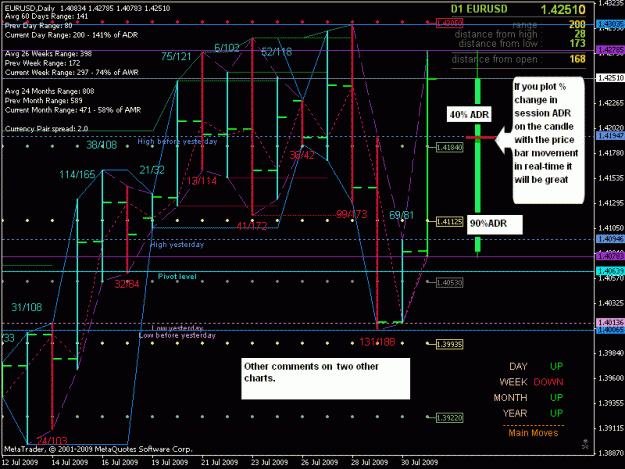Click the '23 Jul 2009' date label
625x469 pixels.
(x=270, y=462)
